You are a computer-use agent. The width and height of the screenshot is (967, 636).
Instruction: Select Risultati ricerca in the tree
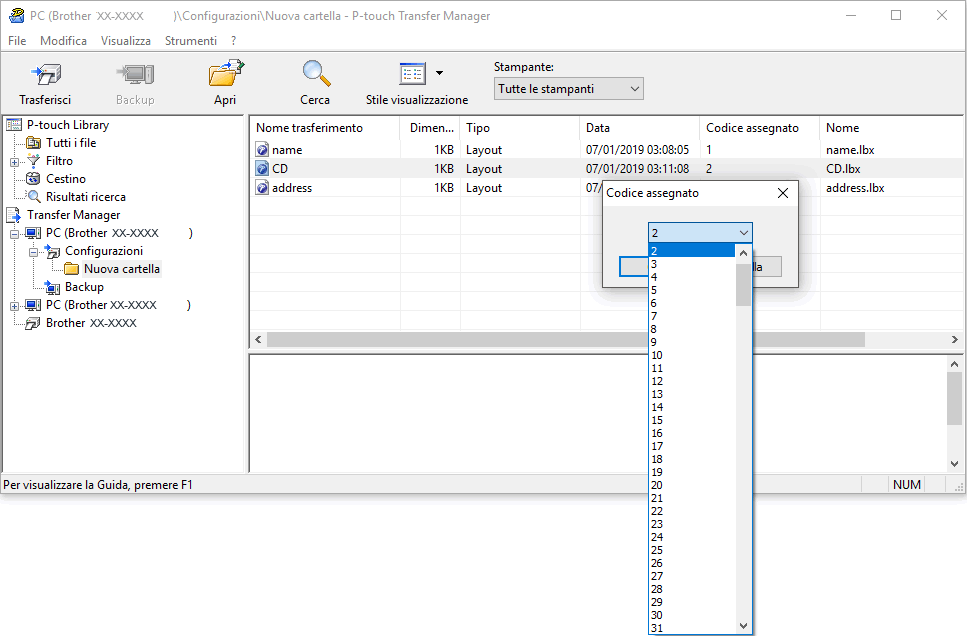86,197
